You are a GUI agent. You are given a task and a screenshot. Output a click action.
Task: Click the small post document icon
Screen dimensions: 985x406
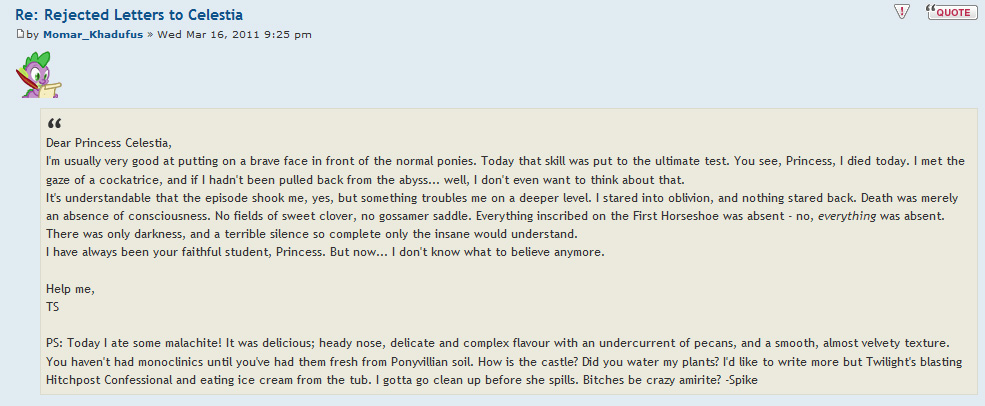19,34
